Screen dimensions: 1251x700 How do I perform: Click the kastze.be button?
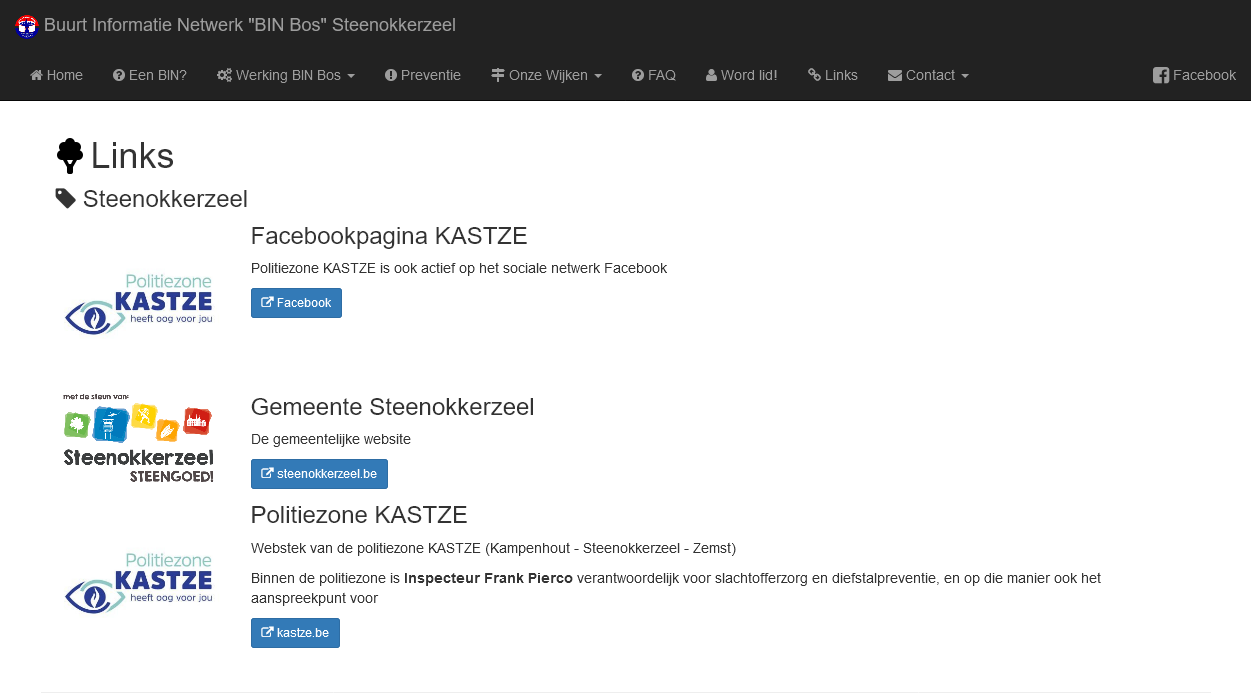click(295, 633)
